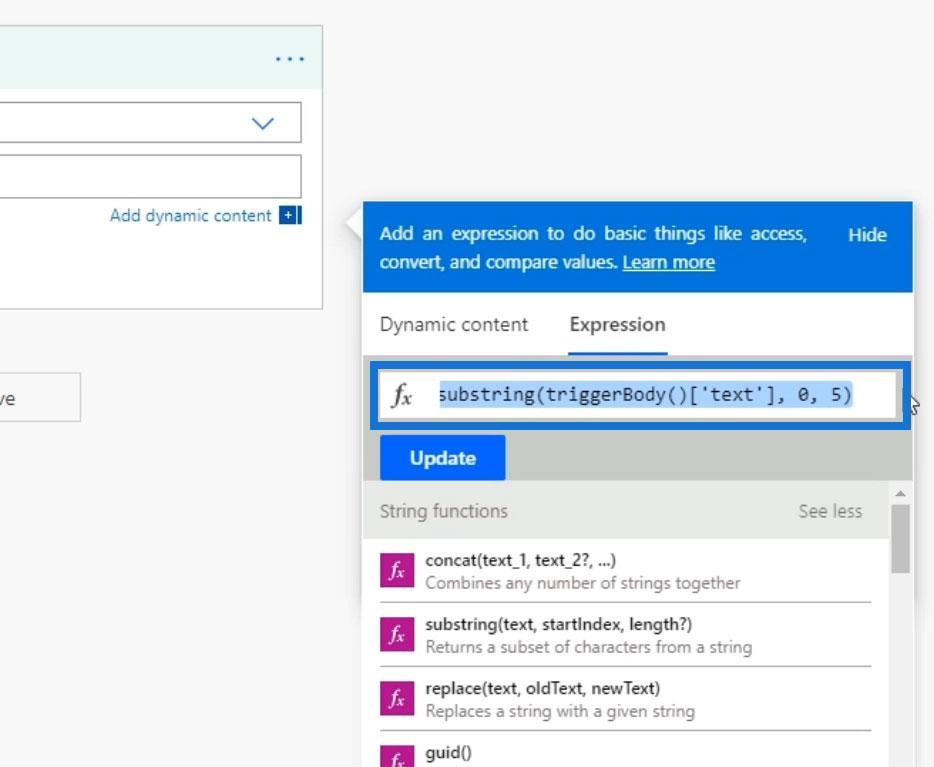Click the guid function fx icon
Image resolution: width=934 pixels, height=767 pixels.
[397, 756]
